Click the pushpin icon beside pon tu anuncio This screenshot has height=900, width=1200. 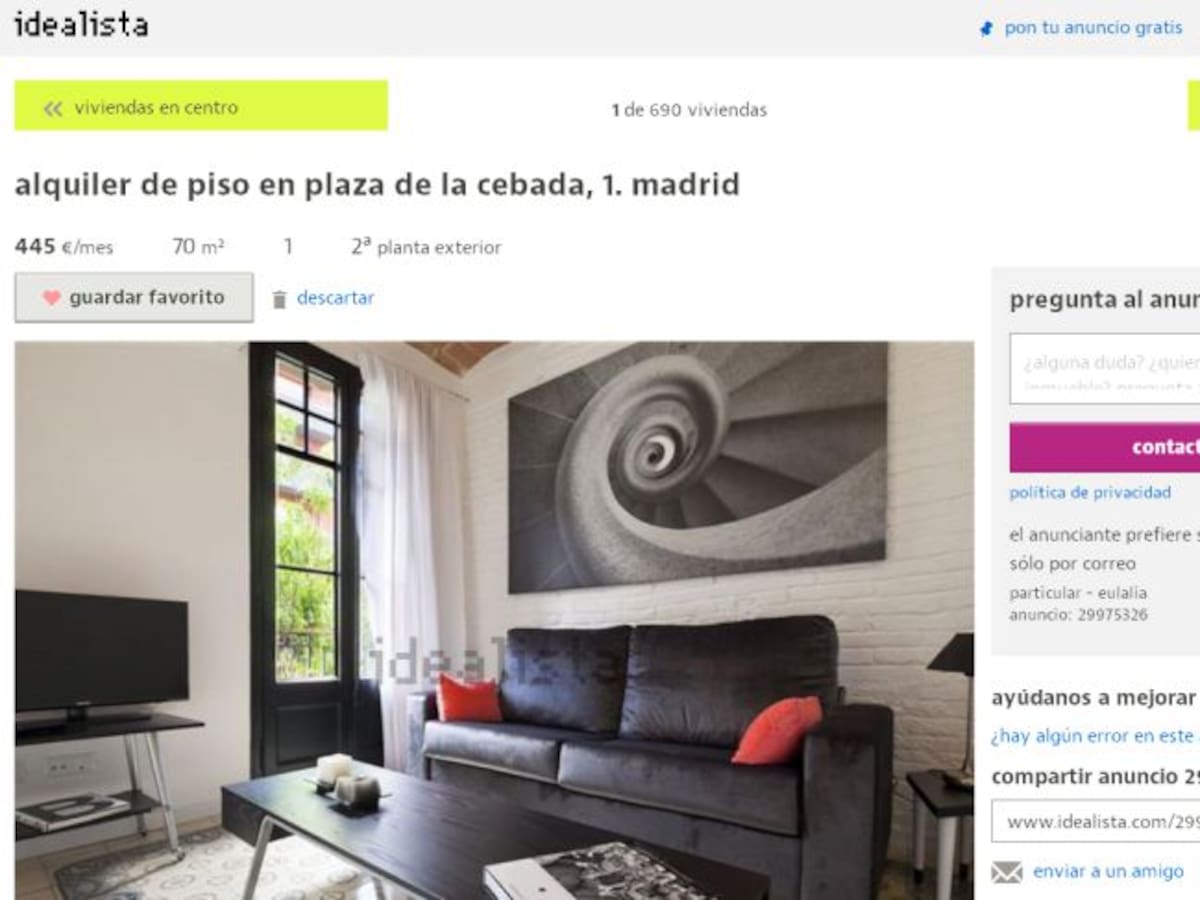(986, 29)
